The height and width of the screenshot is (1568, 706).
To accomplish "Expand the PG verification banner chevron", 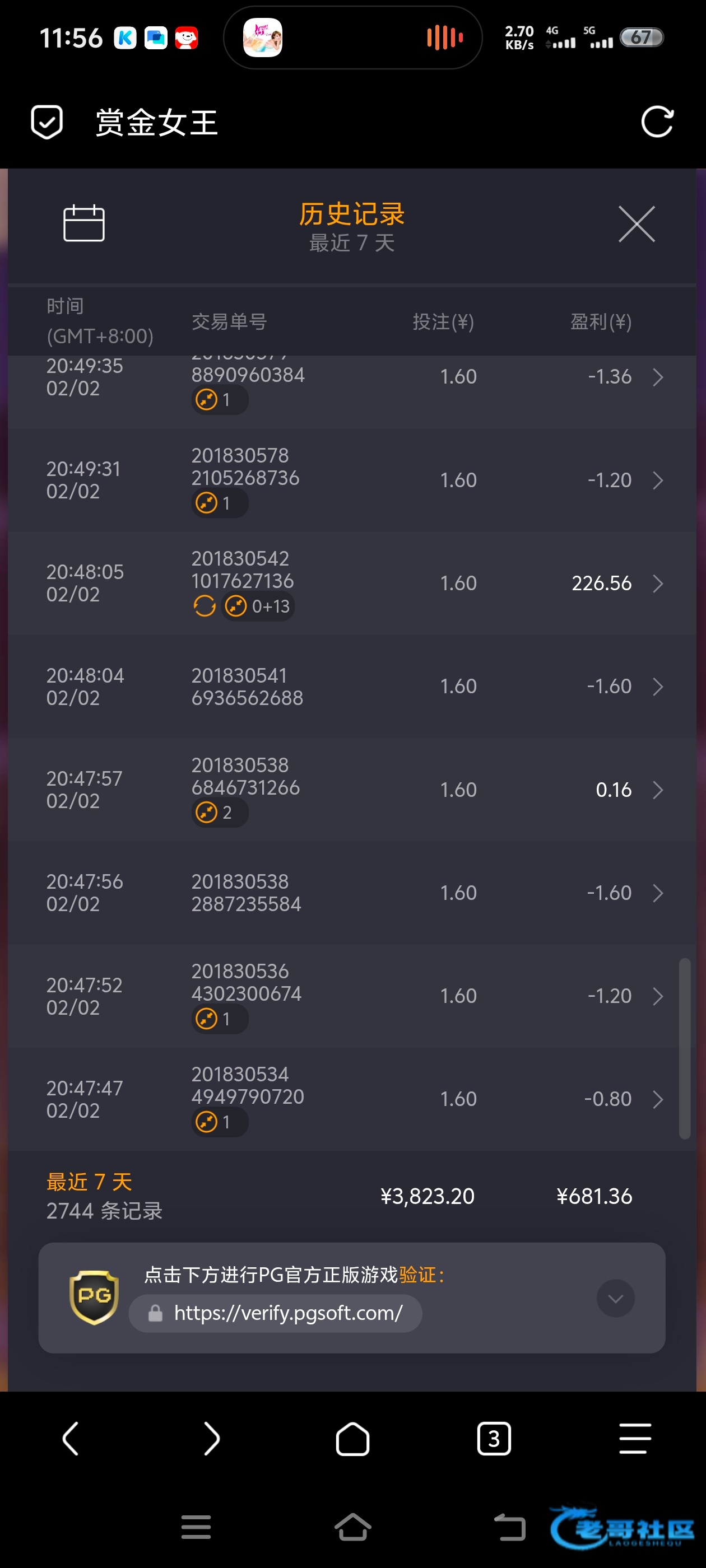I will [x=615, y=1298].
